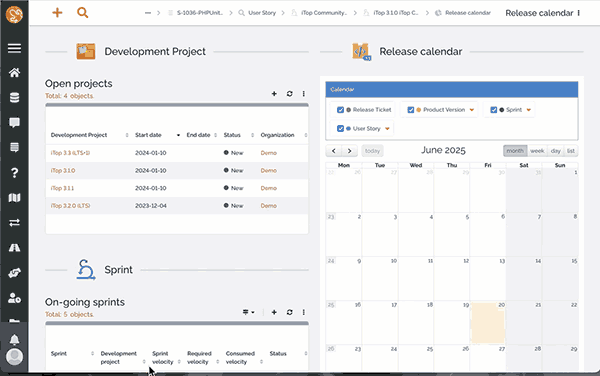The width and height of the screenshot is (600, 376).
Task: Open the chat bubble sidebar icon
Action: pyautogui.click(x=14, y=122)
